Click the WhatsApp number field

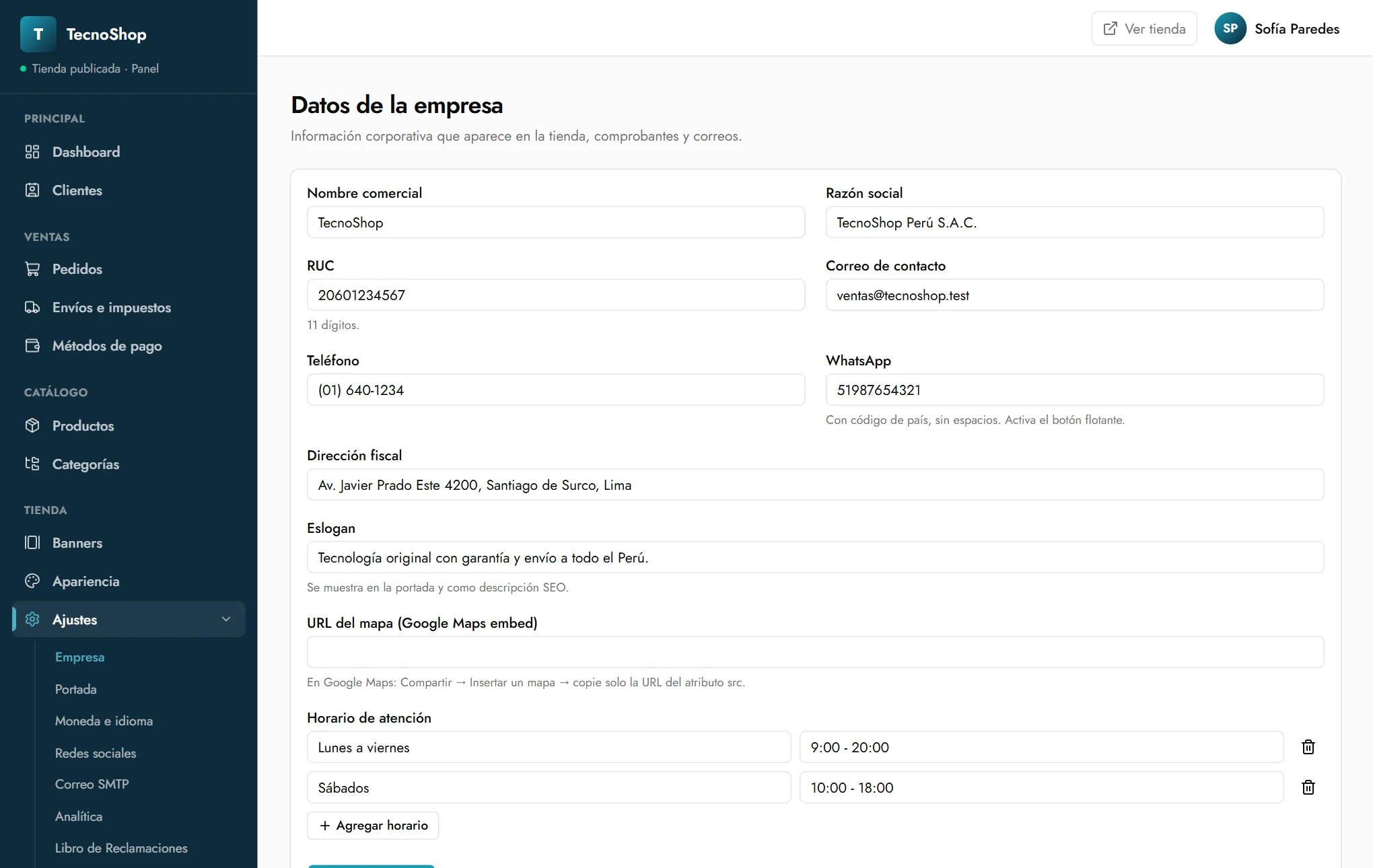click(x=1075, y=390)
